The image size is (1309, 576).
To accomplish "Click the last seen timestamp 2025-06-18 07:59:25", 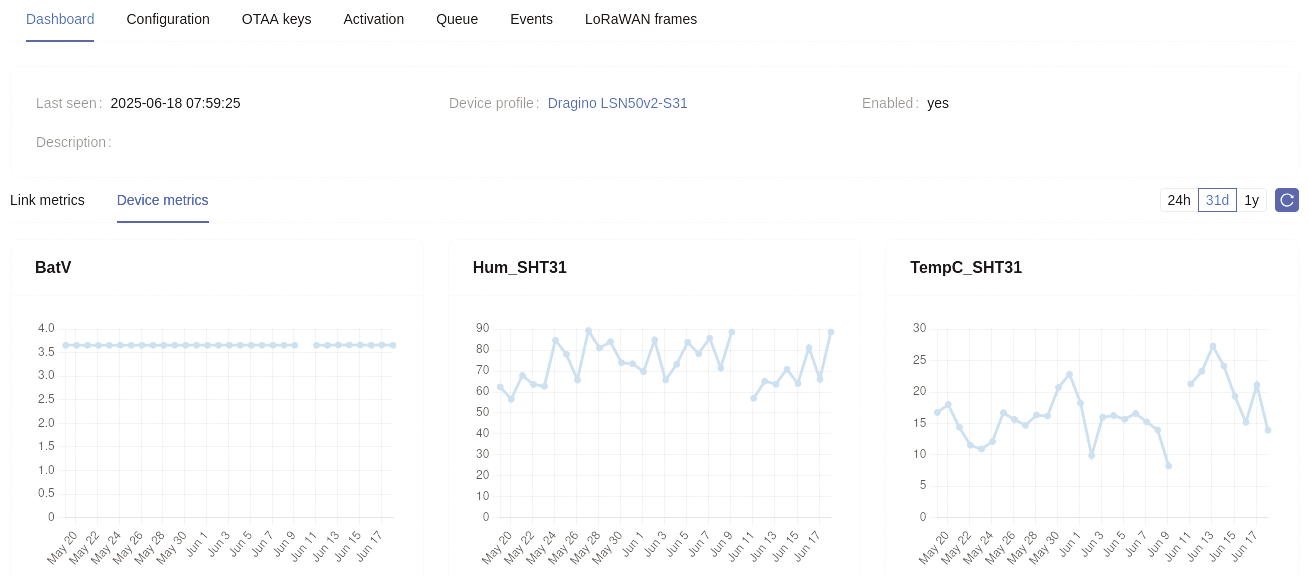I will coord(175,103).
